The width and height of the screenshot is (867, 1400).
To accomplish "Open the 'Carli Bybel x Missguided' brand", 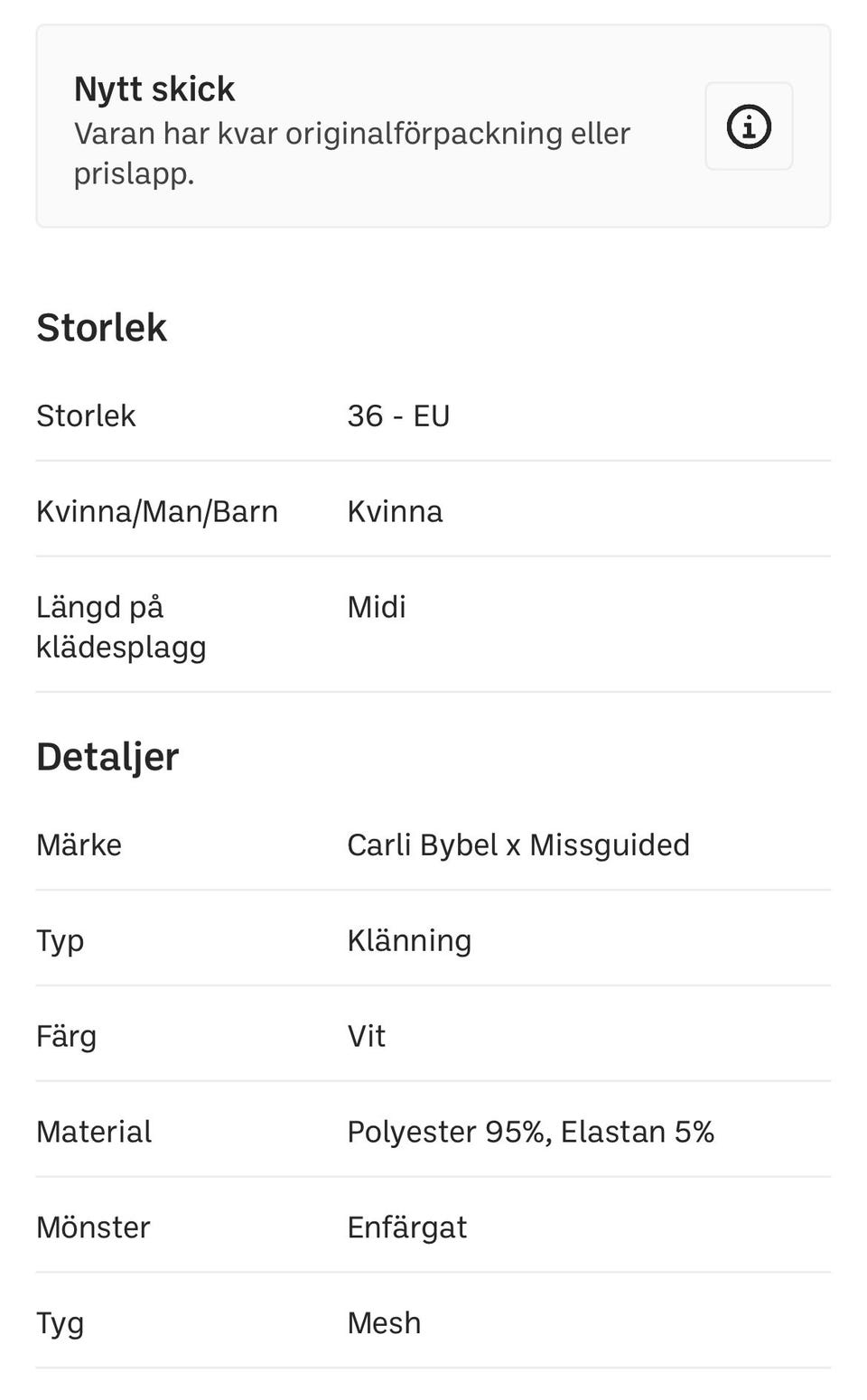I will [518, 845].
